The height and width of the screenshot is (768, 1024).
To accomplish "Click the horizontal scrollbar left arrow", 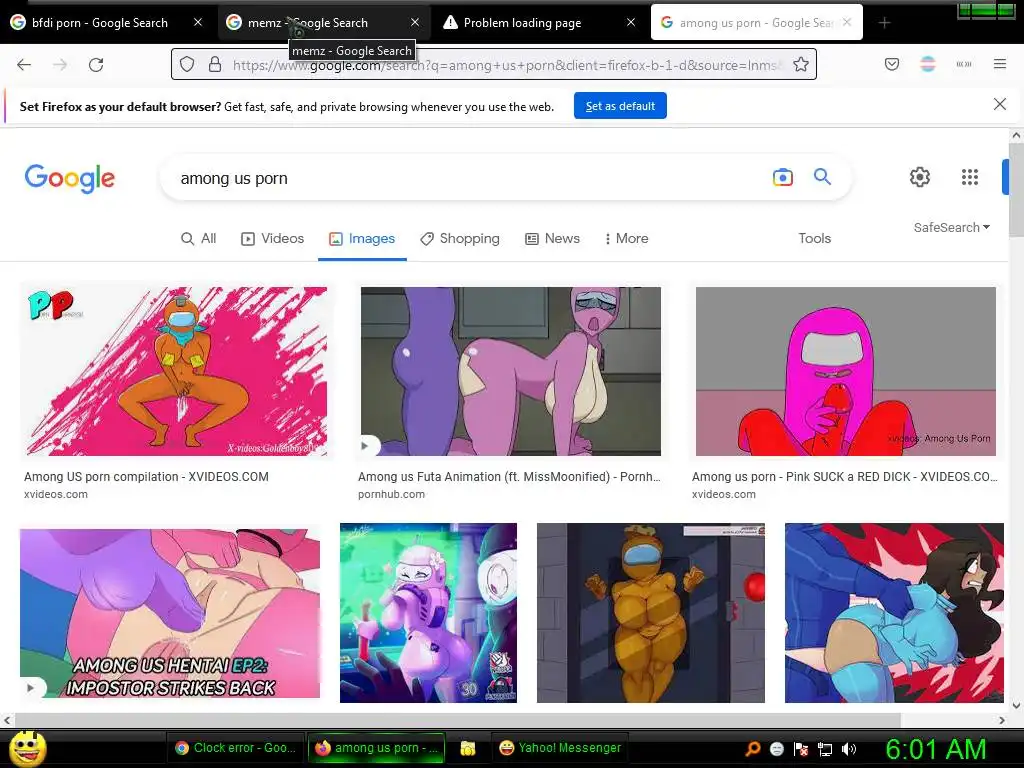I will 7,720.
